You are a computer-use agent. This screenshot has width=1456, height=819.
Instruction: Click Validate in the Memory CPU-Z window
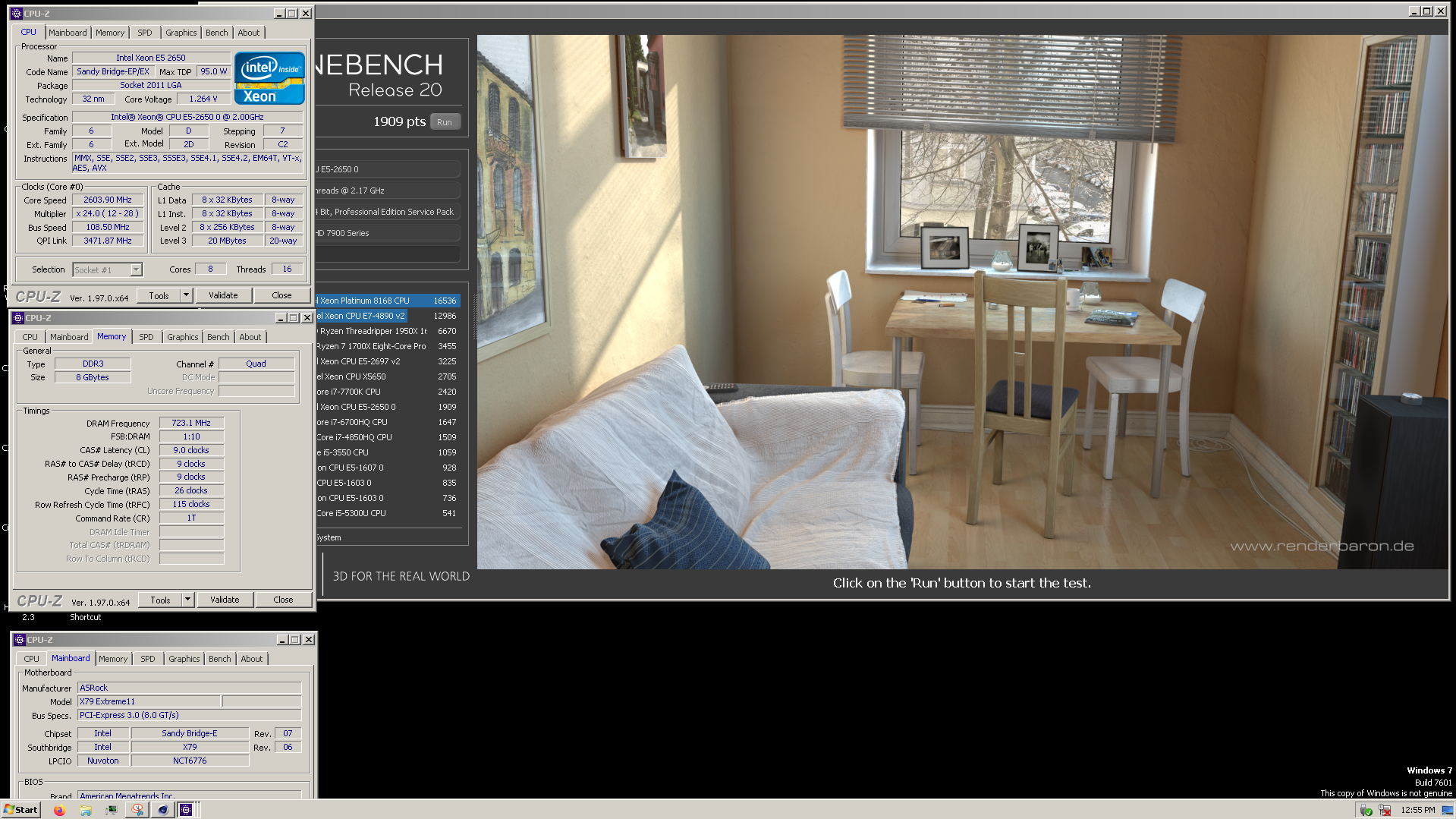225,600
